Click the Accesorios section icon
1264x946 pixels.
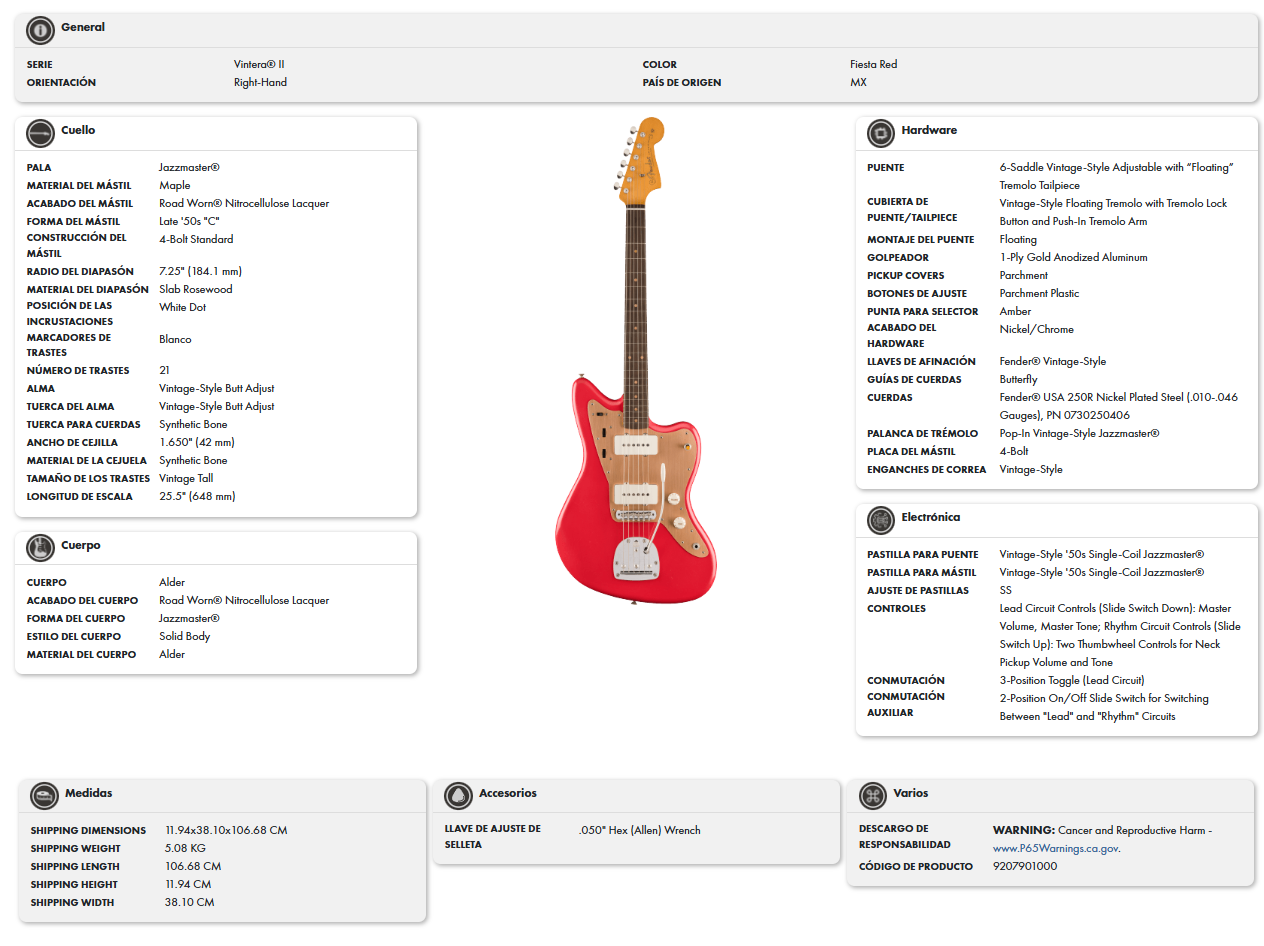coord(458,796)
